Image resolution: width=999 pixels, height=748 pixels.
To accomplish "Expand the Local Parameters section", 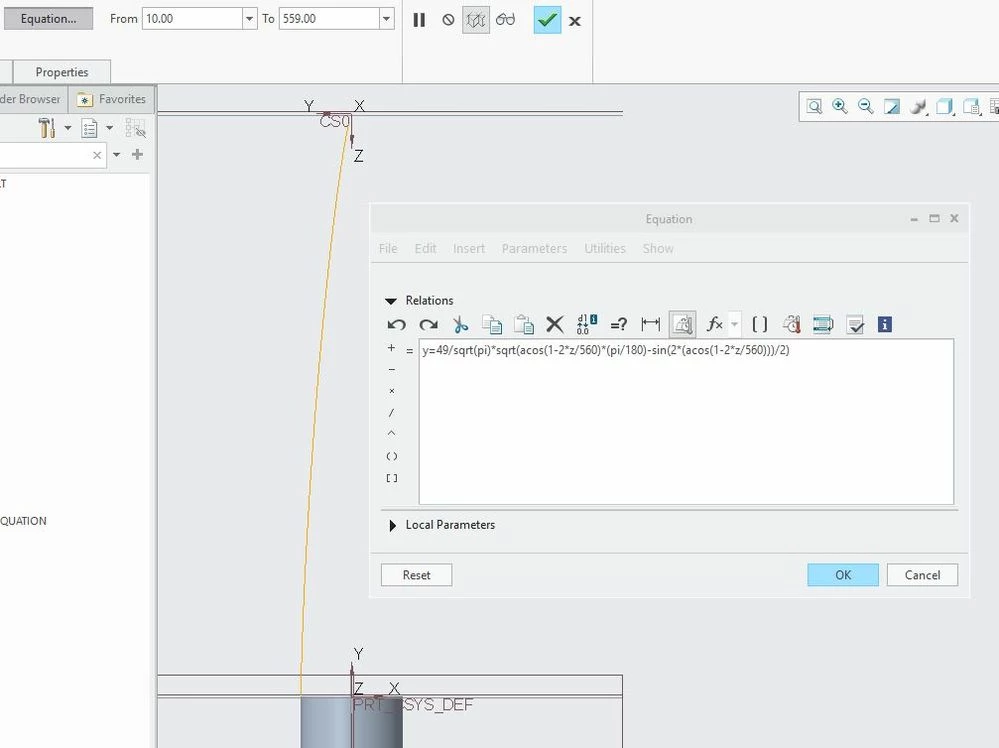I will [392, 525].
